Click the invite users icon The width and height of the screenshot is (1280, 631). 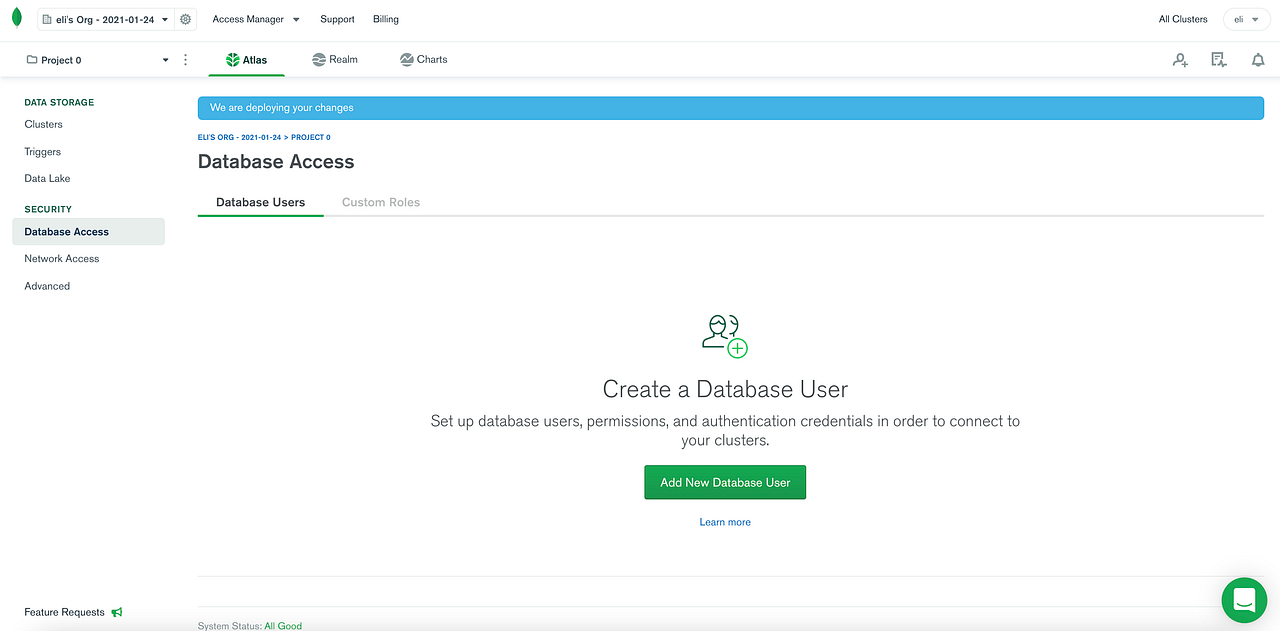click(1180, 60)
